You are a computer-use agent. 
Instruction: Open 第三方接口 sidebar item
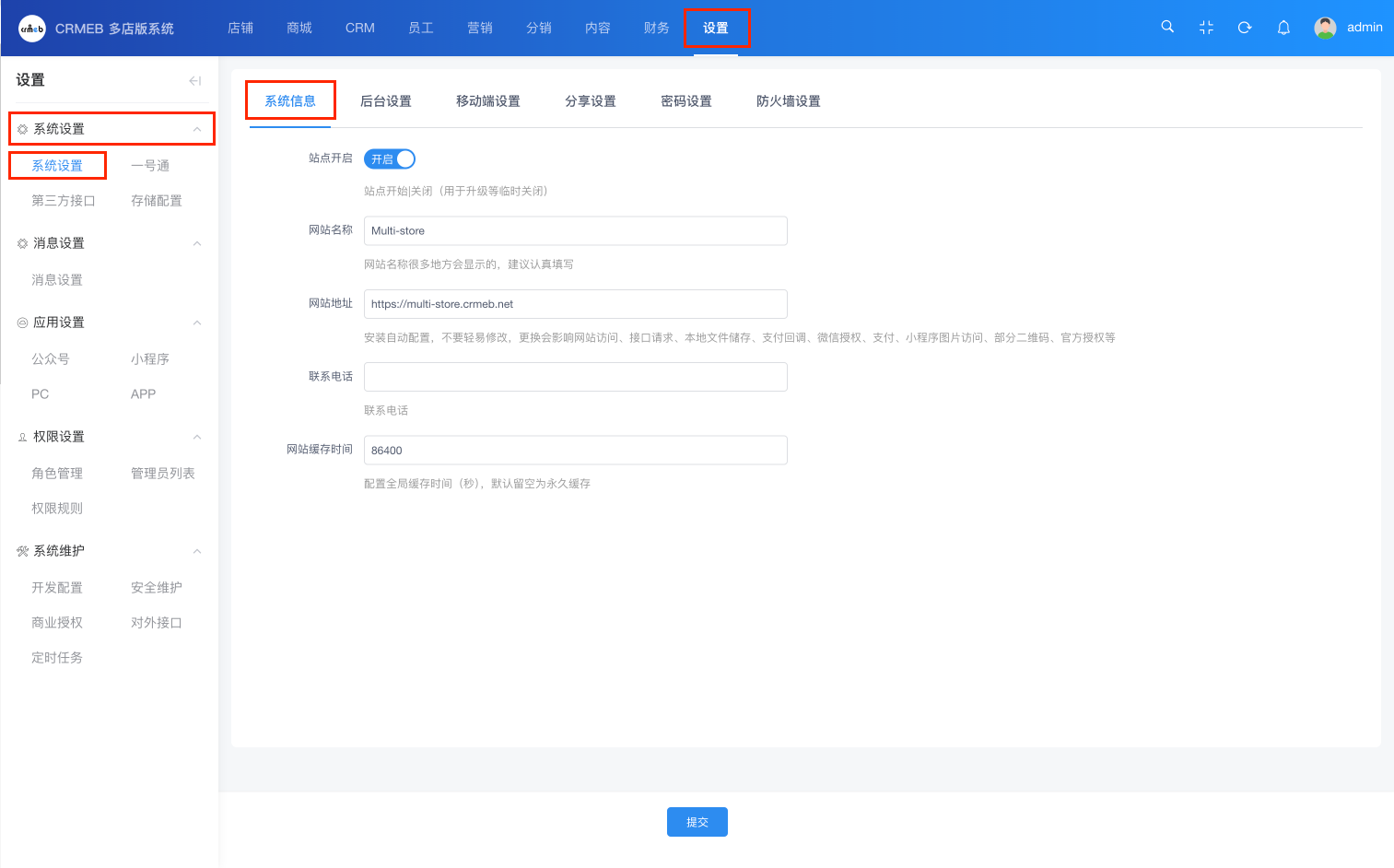(x=64, y=201)
